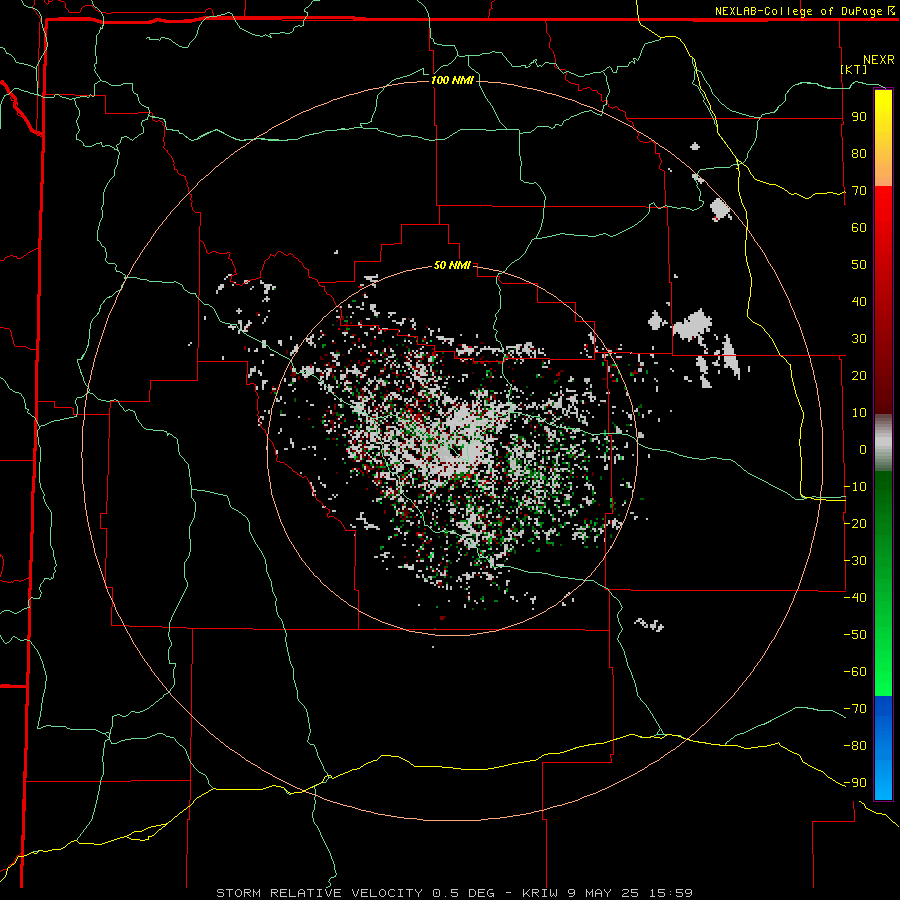Image resolution: width=900 pixels, height=900 pixels.
Task: Click the -60 value on the velocity scale
Action: coord(855,672)
